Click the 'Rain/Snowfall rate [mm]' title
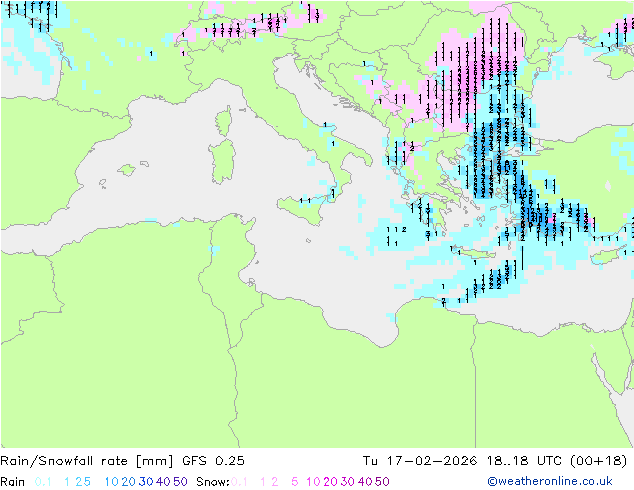 click(x=87, y=461)
